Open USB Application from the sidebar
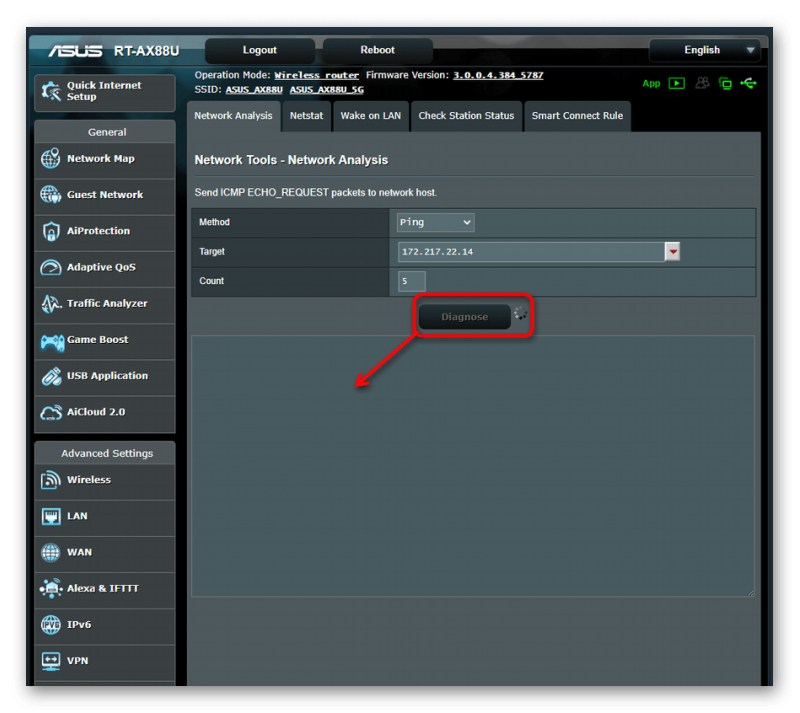This screenshot has height=713, width=800. [x=105, y=376]
